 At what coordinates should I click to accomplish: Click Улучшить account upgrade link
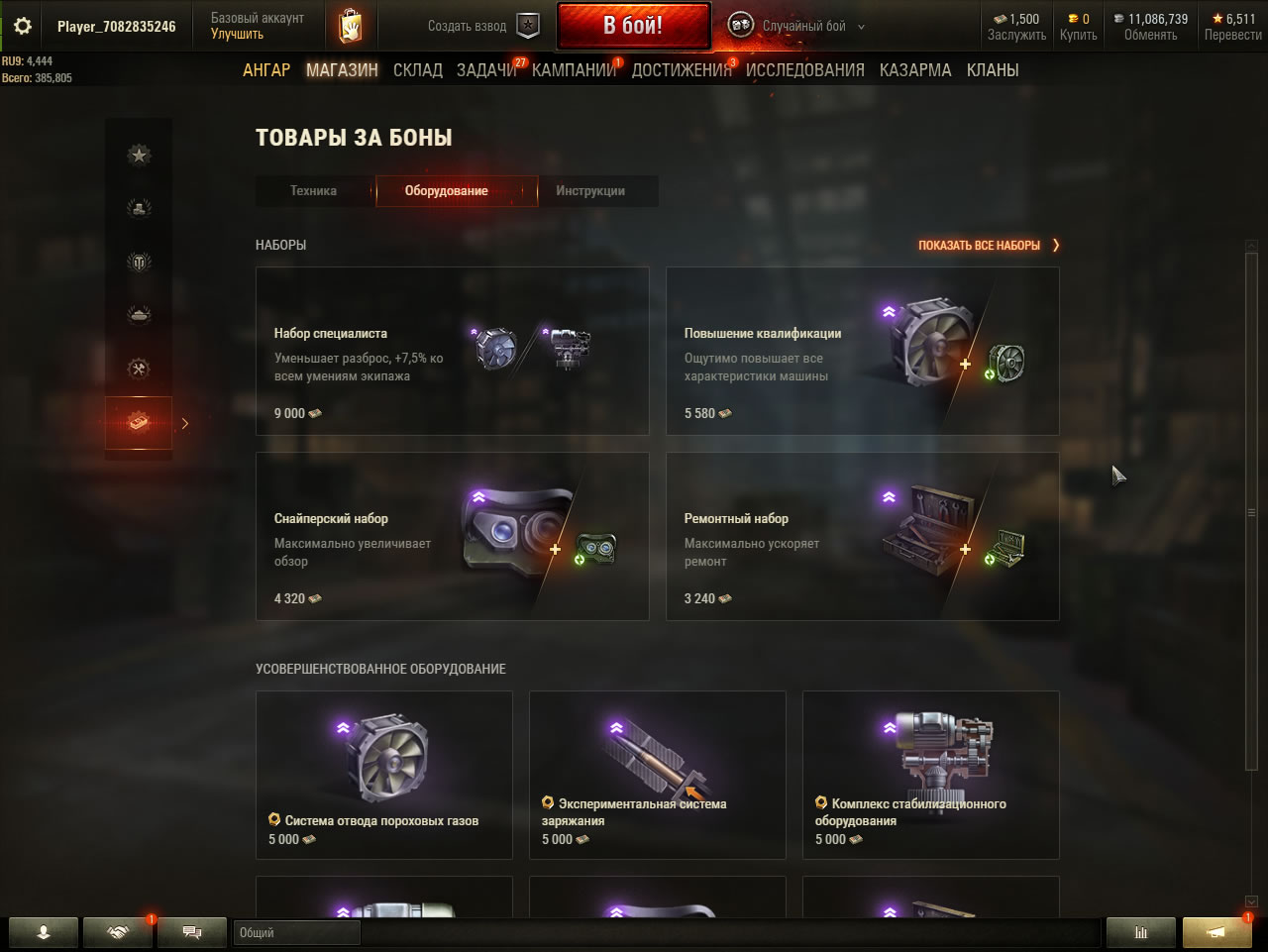pos(237,35)
